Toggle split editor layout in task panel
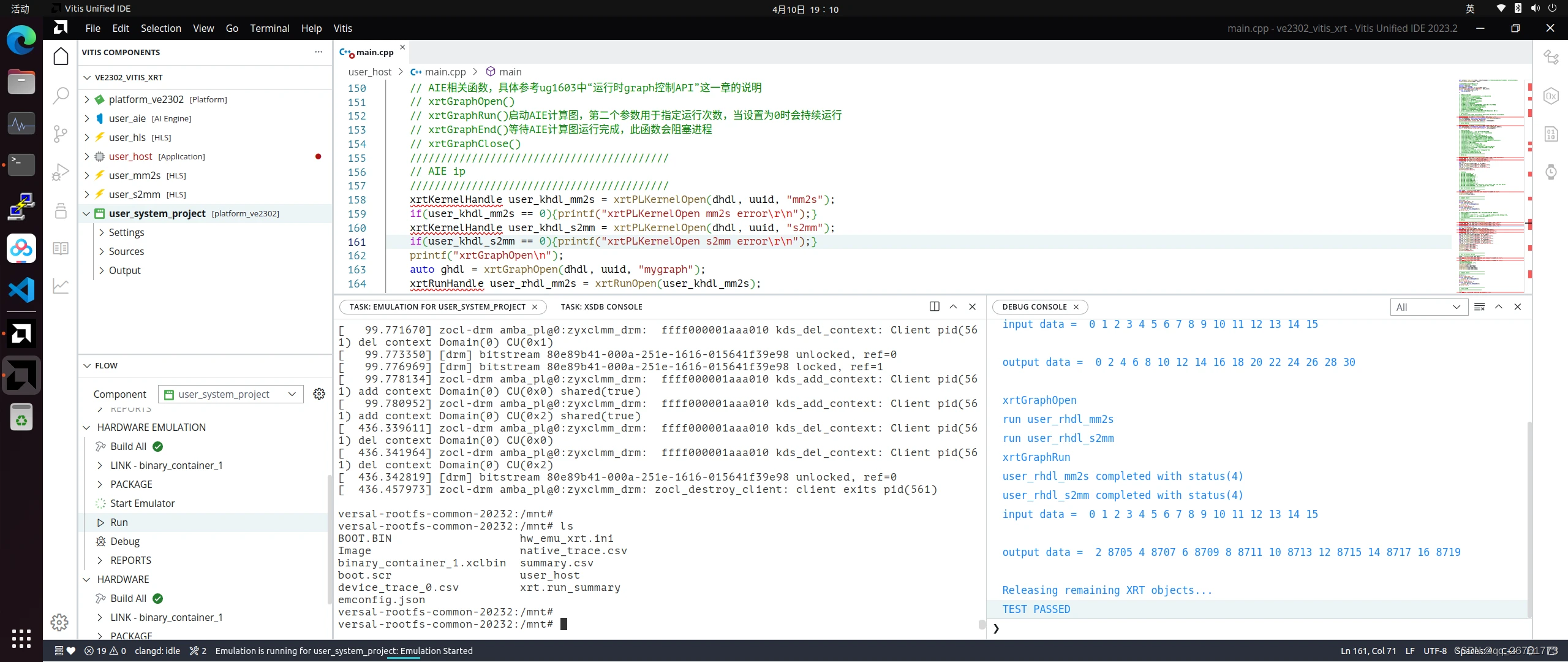This screenshot has height=662, width=1568. (933, 306)
